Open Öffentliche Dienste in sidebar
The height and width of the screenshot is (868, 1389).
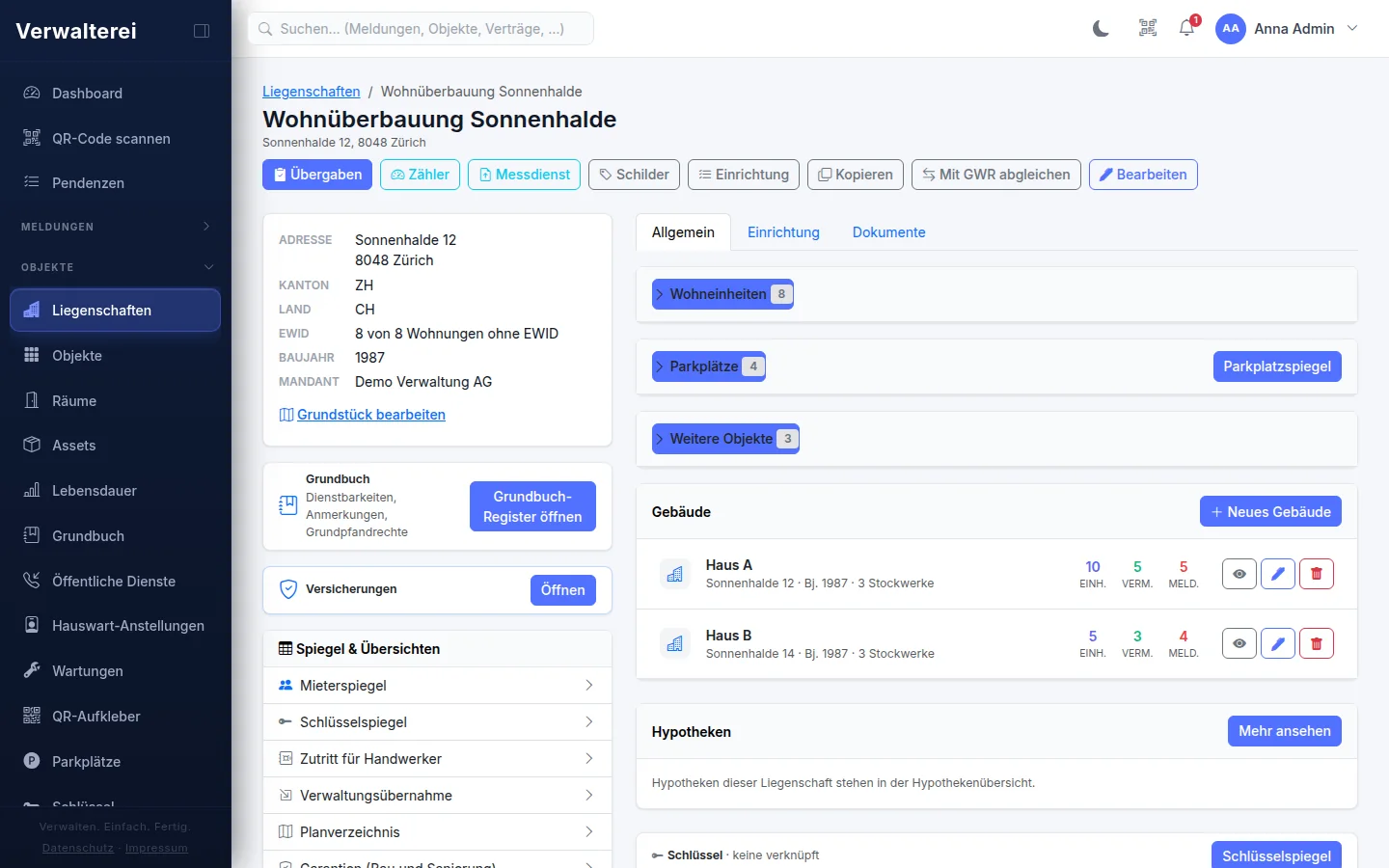coord(116,582)
